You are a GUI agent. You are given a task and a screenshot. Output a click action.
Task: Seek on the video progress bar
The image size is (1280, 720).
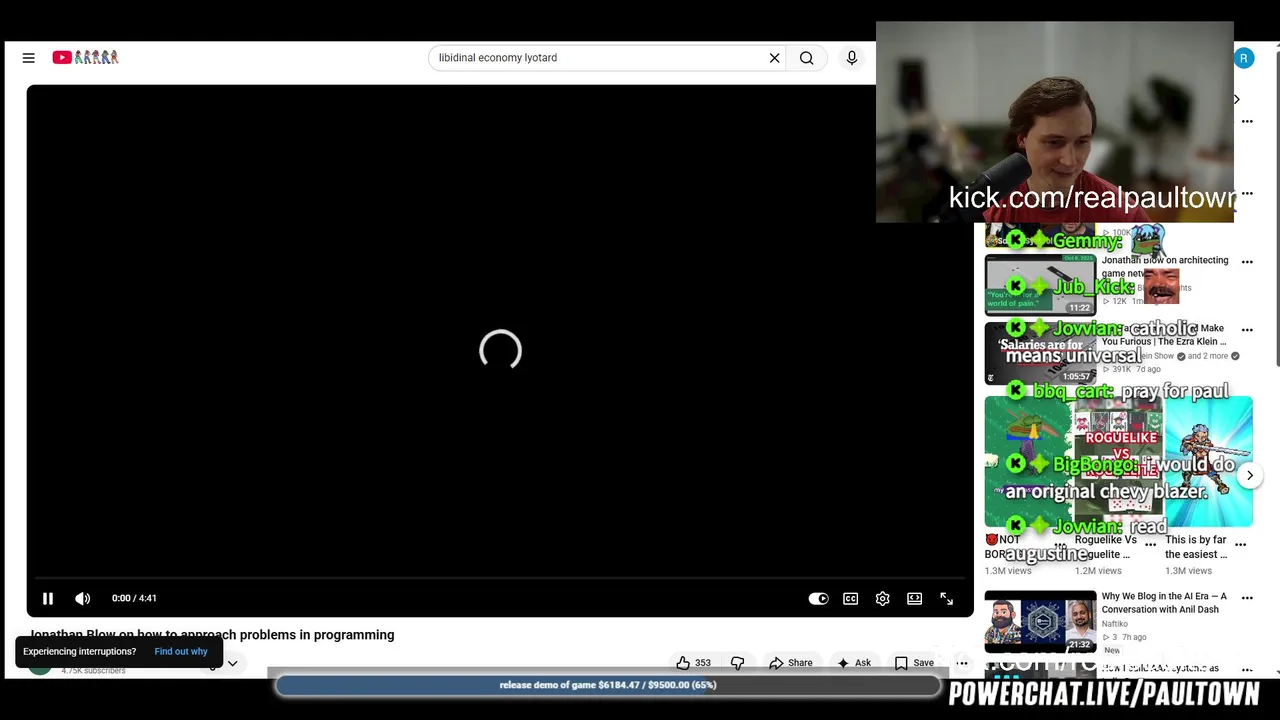click(500, 578)
